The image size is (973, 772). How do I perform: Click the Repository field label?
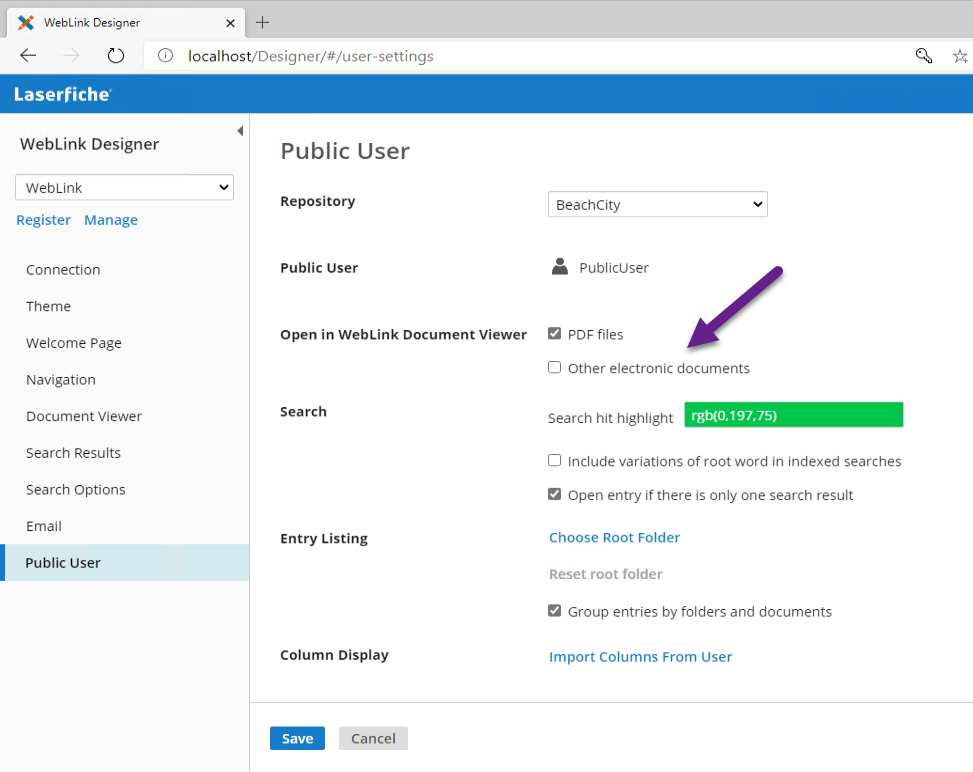tap(318, 201)
